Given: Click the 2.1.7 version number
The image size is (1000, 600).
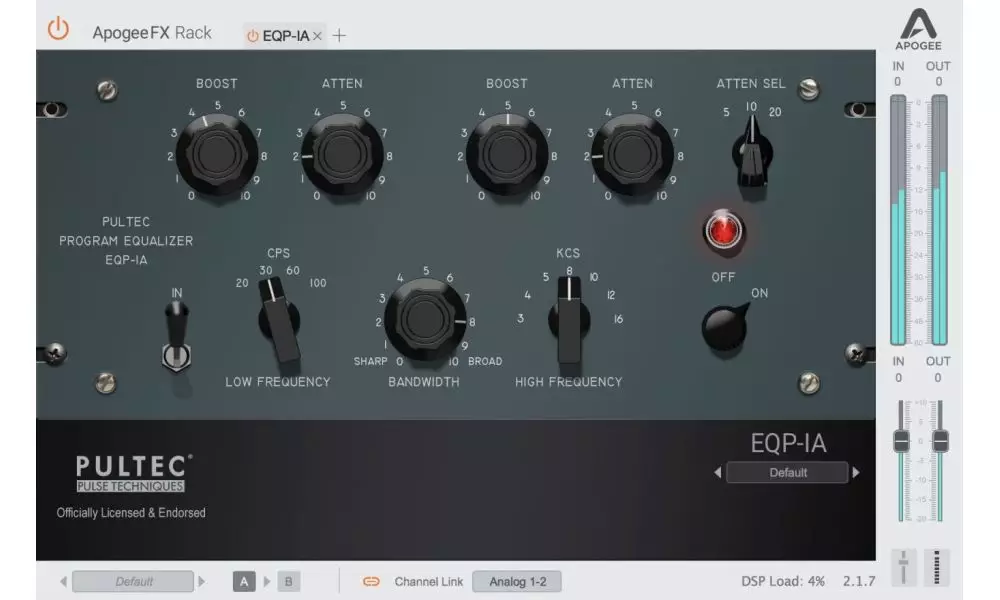Looking at the screenshot, I should pyautogui.click(x=859, y=582).
